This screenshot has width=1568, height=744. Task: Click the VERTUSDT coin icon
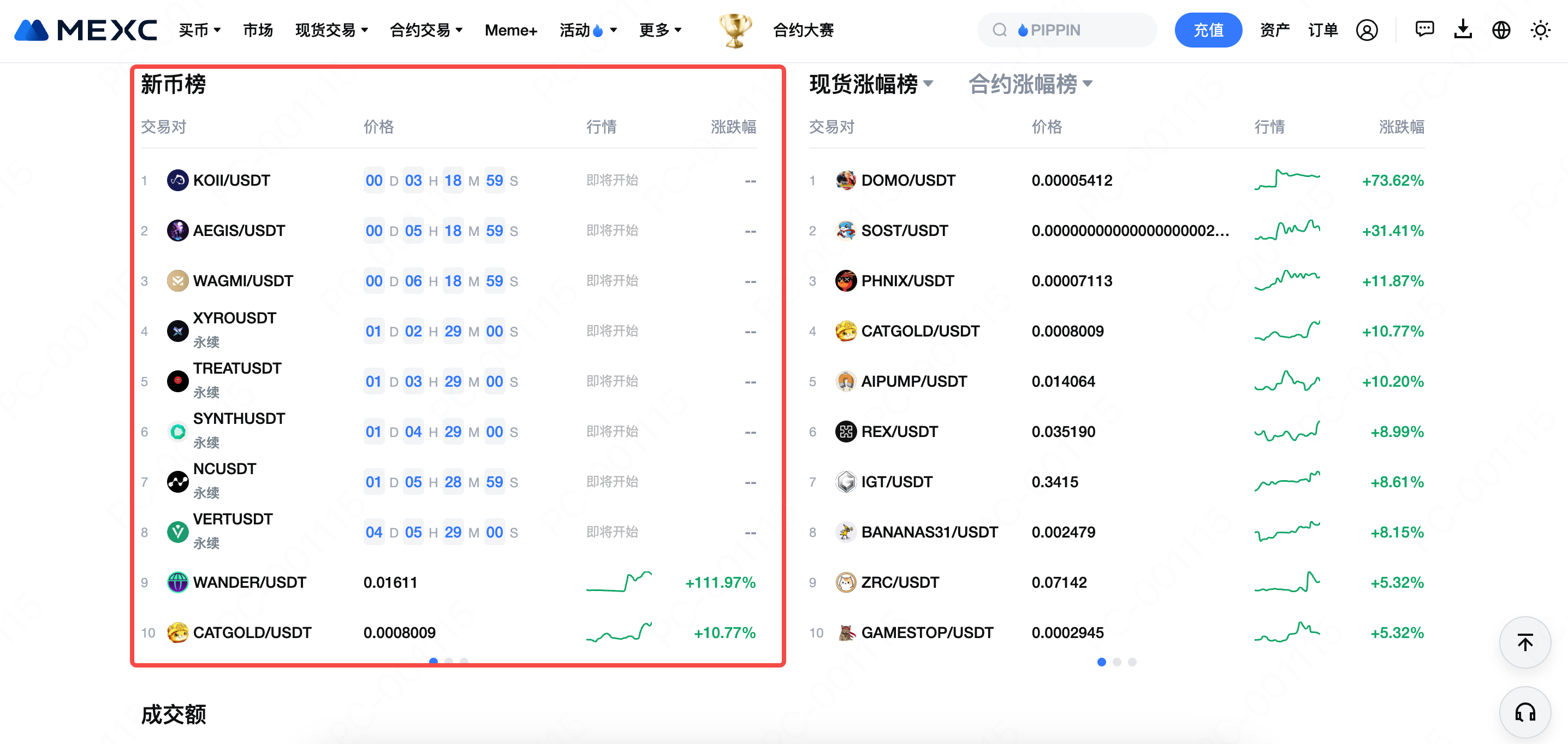click(x=177, y=532)
